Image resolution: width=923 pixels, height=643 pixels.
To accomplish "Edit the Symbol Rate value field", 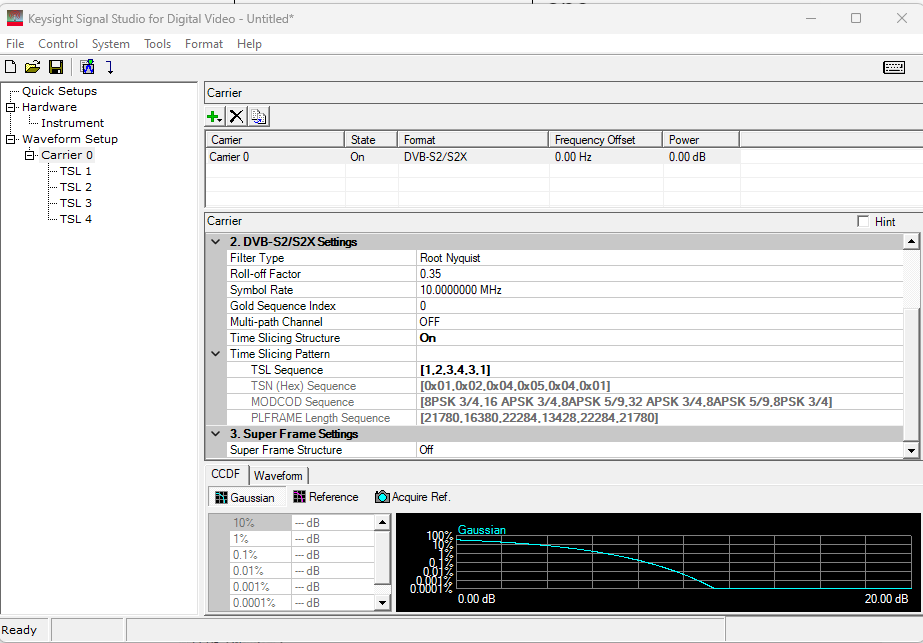I will tap(659, 290).
